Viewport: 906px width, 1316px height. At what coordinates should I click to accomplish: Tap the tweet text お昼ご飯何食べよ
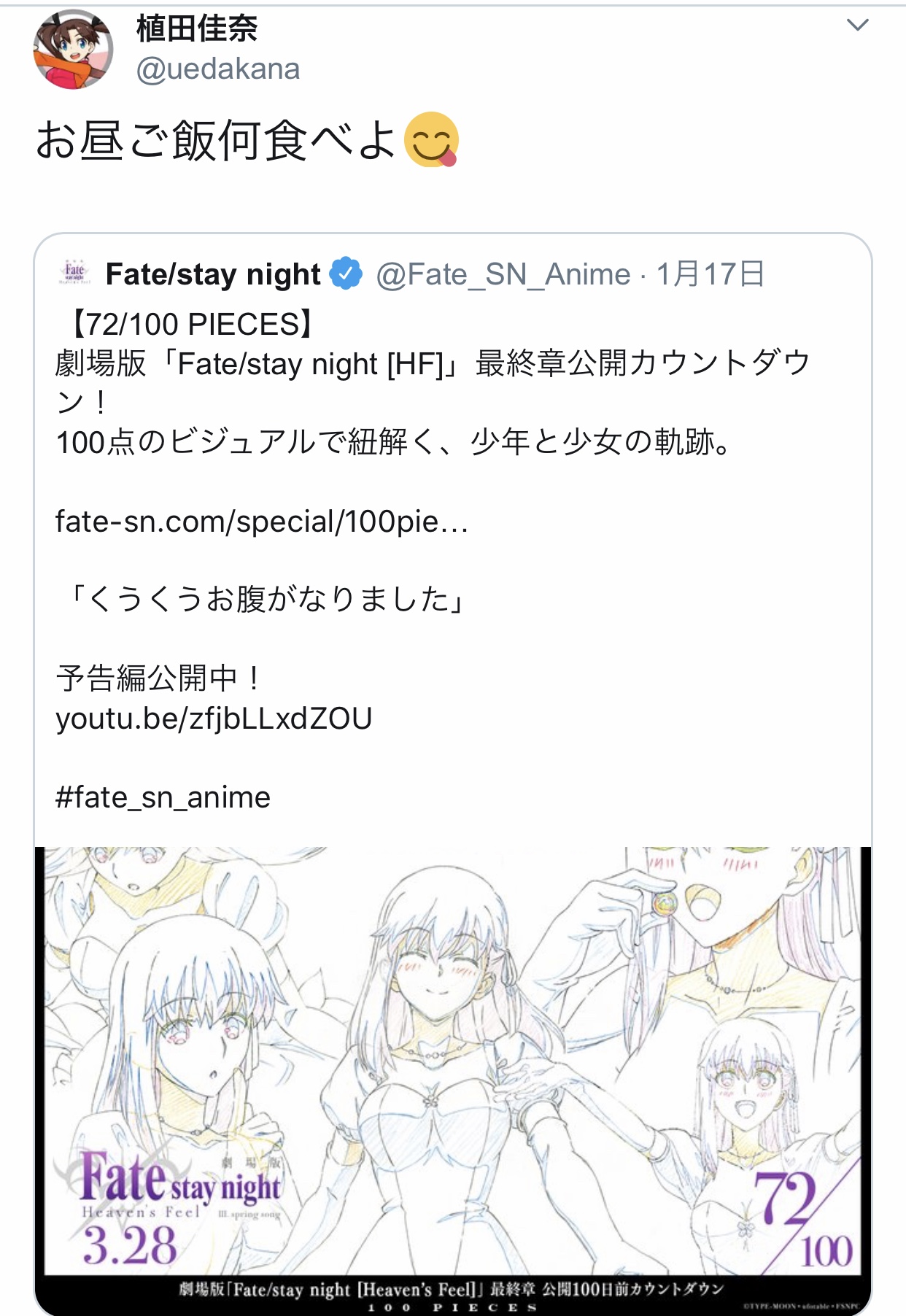[x=216, y=140]
